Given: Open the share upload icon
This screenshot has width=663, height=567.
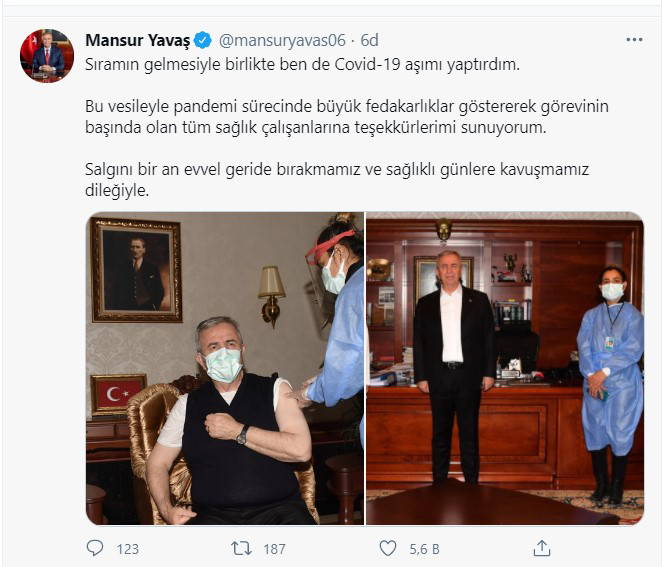Looking at the screenshot, I should coord(542,548).
